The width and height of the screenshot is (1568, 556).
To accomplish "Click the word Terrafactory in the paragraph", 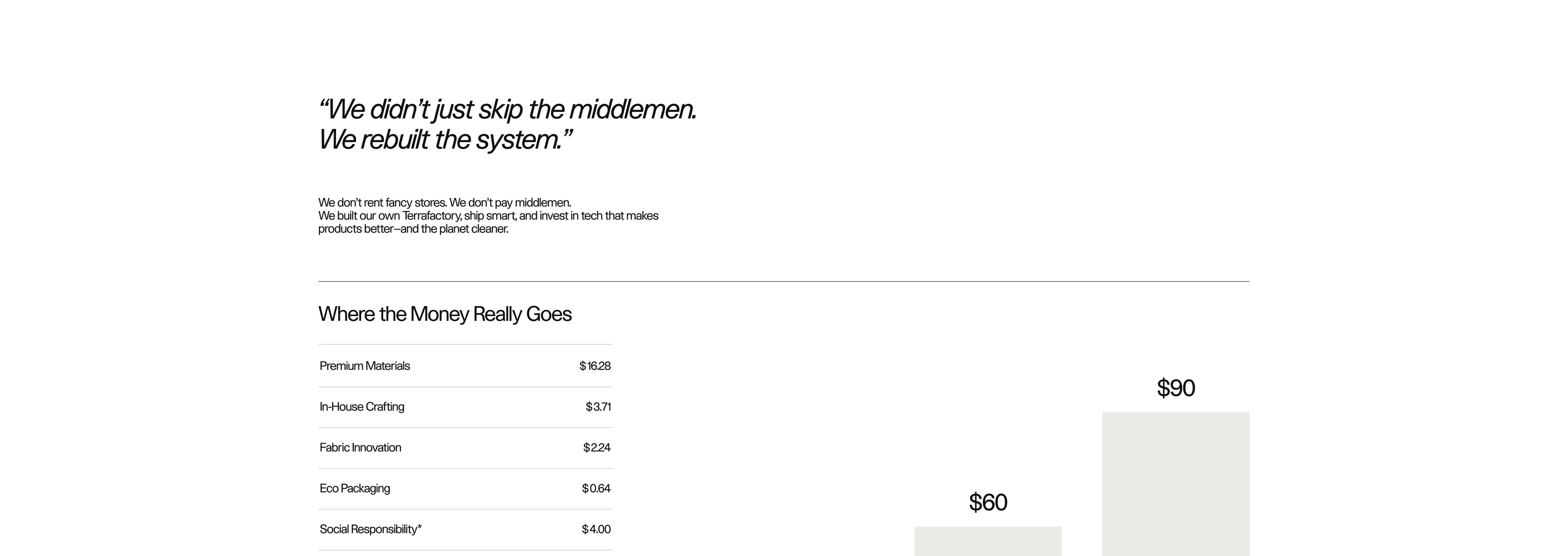I will click(x=431, y=216).
